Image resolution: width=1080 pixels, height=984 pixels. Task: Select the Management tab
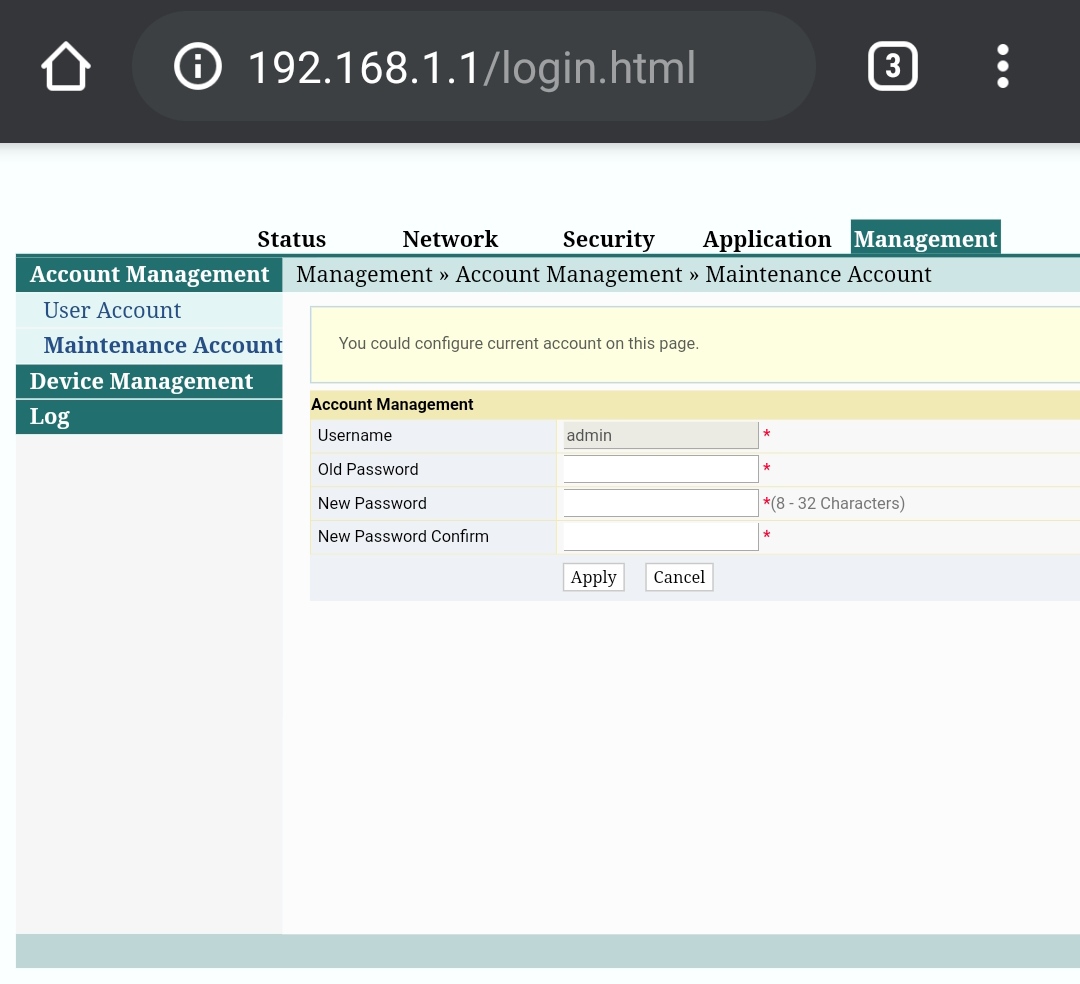click(x=925, y=238)
